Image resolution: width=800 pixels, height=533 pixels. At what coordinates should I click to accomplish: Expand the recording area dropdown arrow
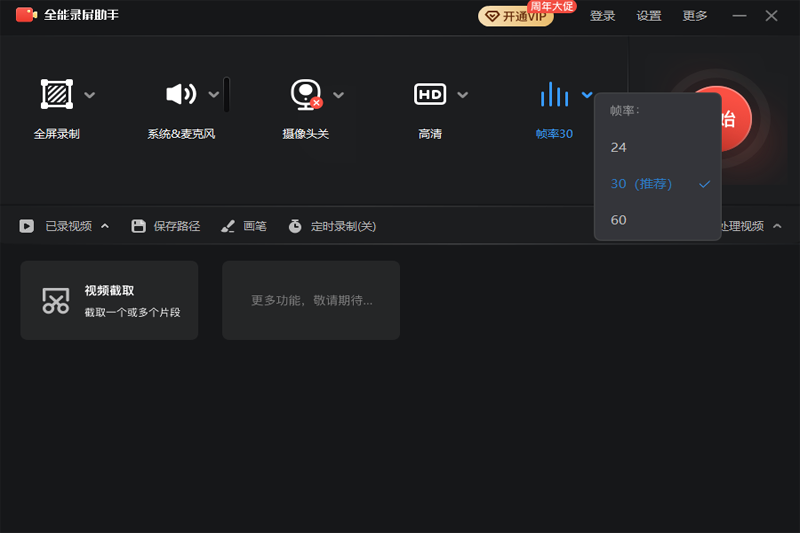[x=90, y=95]
